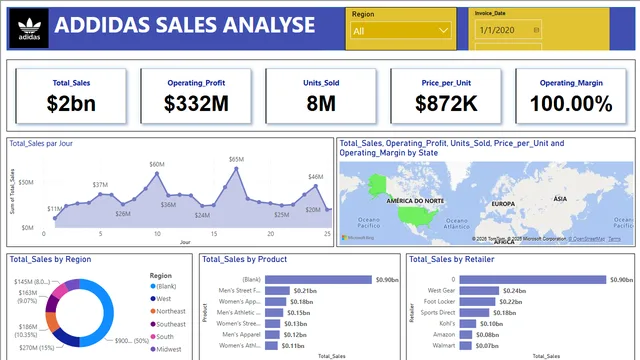Select the Sports Direct bar $0.18bn
Viewport: 640px width, 360px height.
point(474,313)
